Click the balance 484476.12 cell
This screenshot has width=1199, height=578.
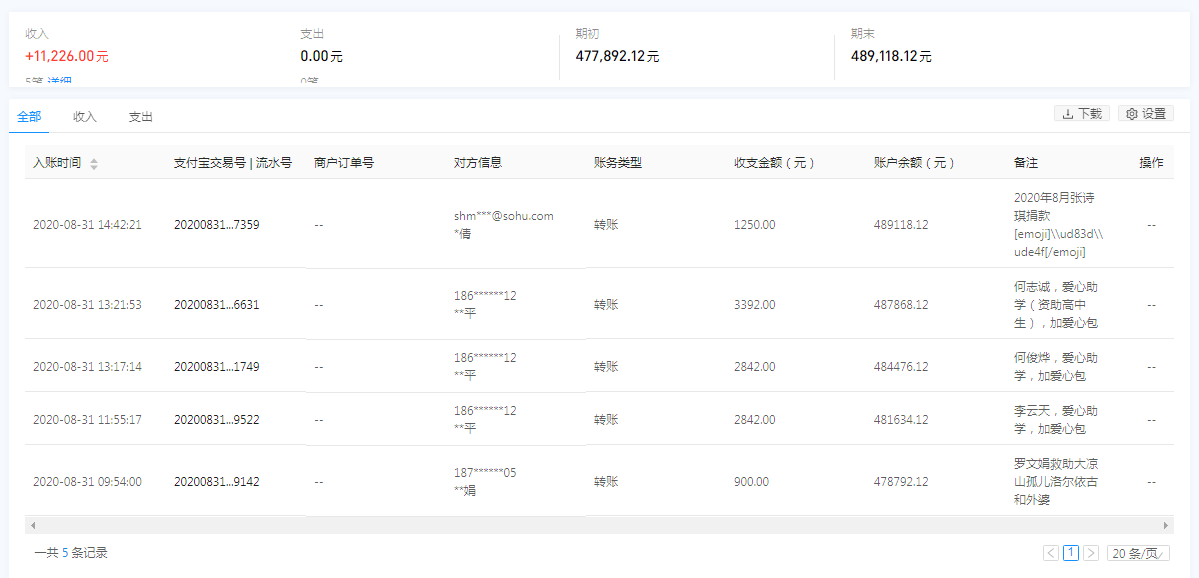[901, 366]
